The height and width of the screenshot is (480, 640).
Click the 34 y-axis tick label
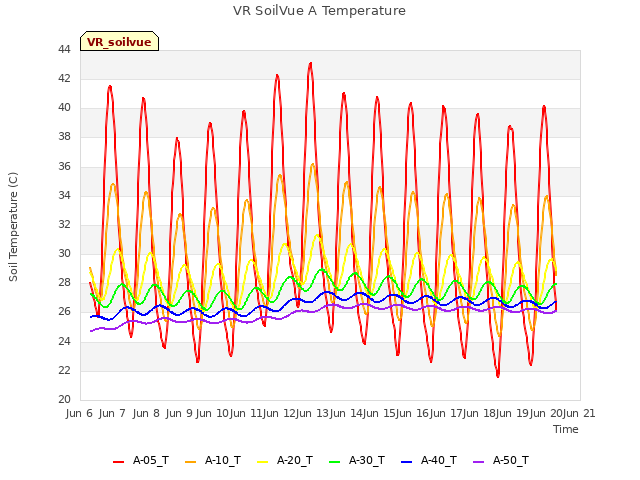[x=64, y=195]
